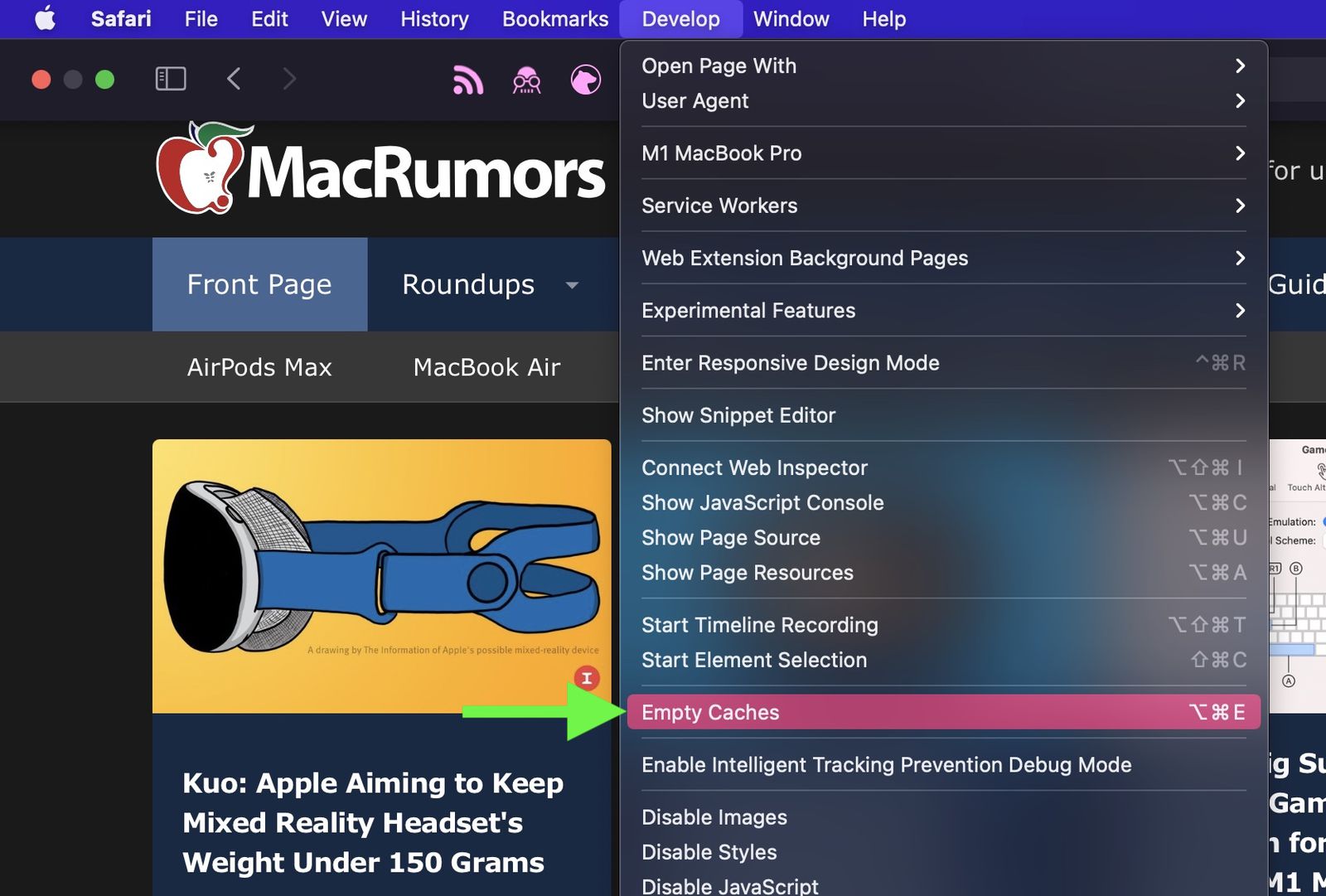
Task: Select the Front Page tab
Action: tap(259, 284)
